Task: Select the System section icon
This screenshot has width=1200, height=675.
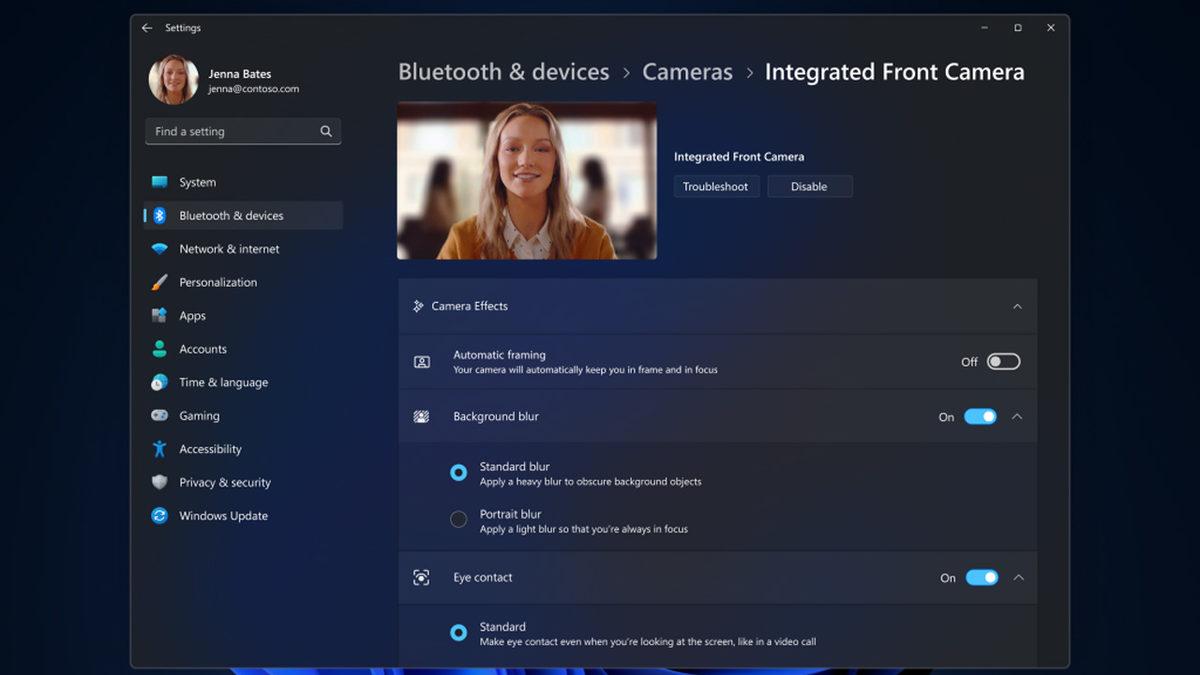Action: click(161, 182)
